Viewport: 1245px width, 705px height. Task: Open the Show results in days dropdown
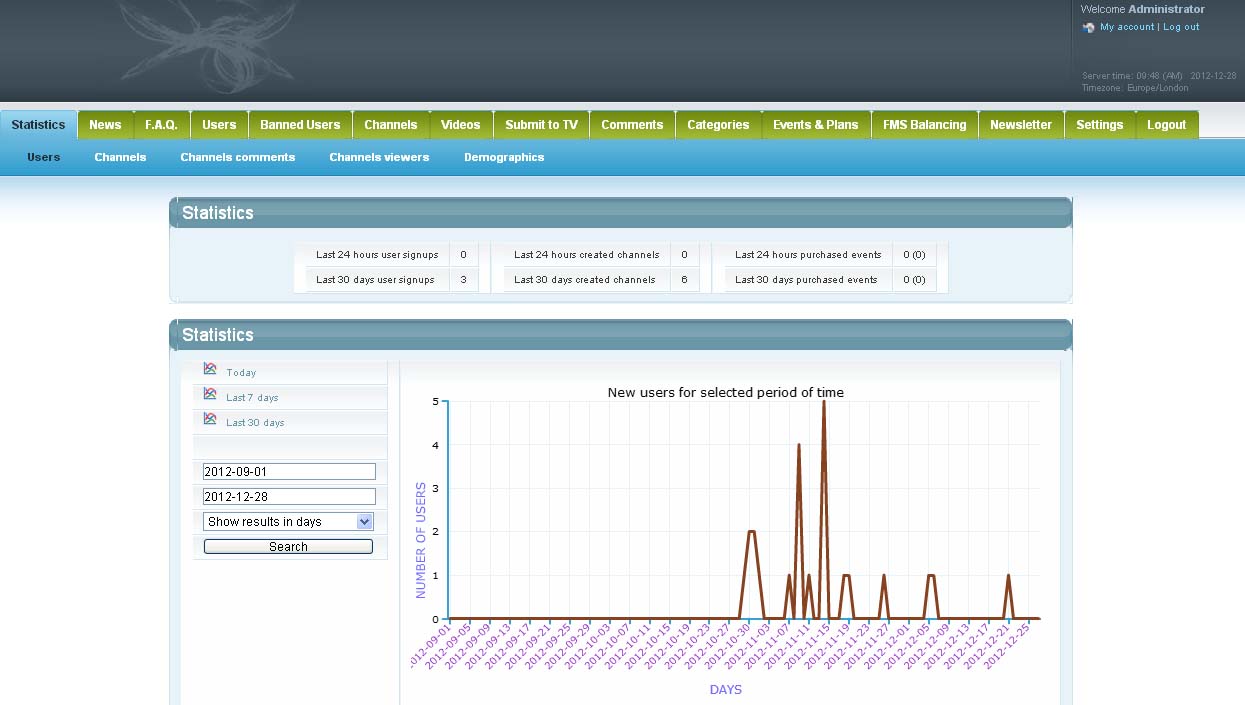[x=288, y=522]
